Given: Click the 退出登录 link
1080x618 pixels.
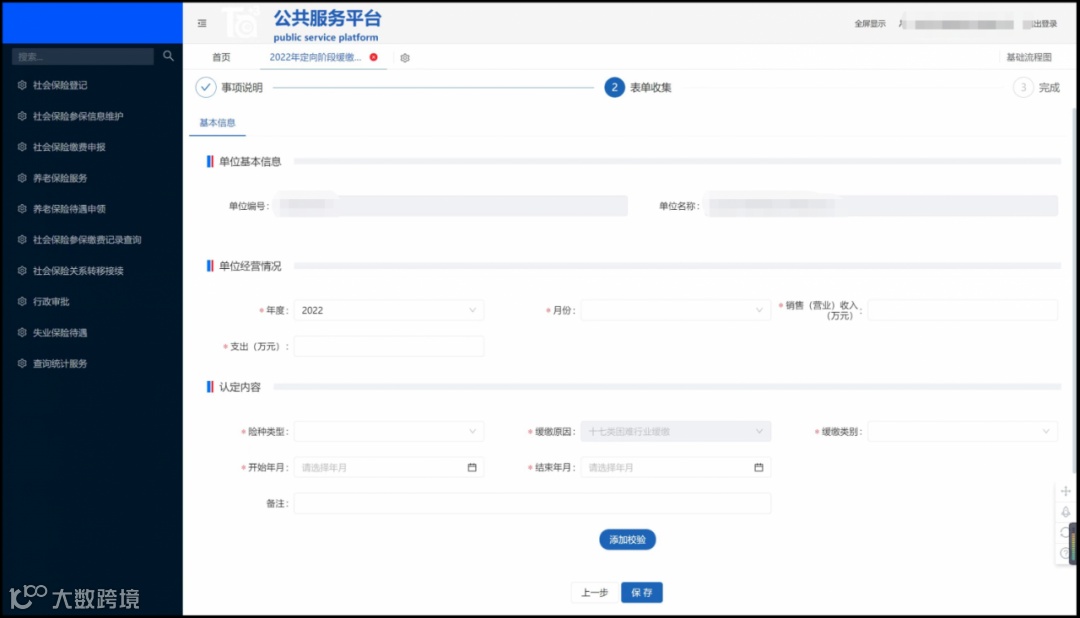Looking at the screenshot, I should pos(1041,23).
